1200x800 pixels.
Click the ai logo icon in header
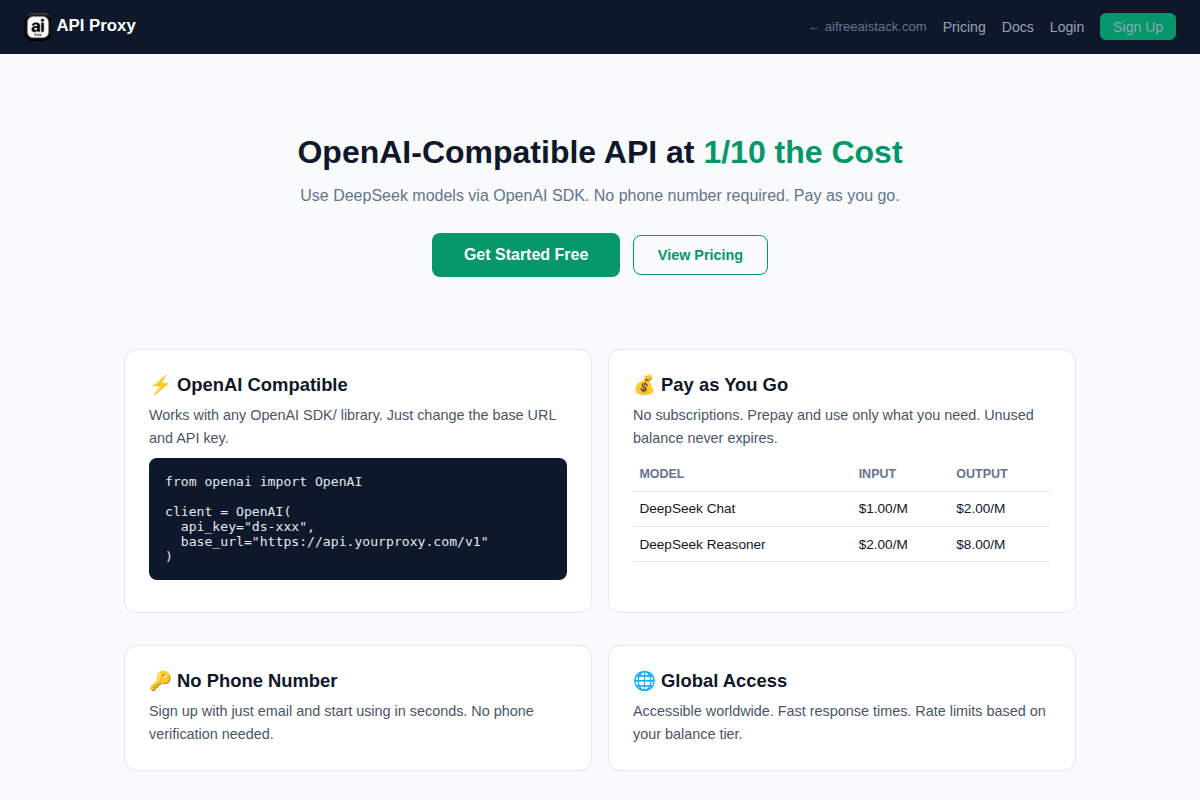coord(38,27)
